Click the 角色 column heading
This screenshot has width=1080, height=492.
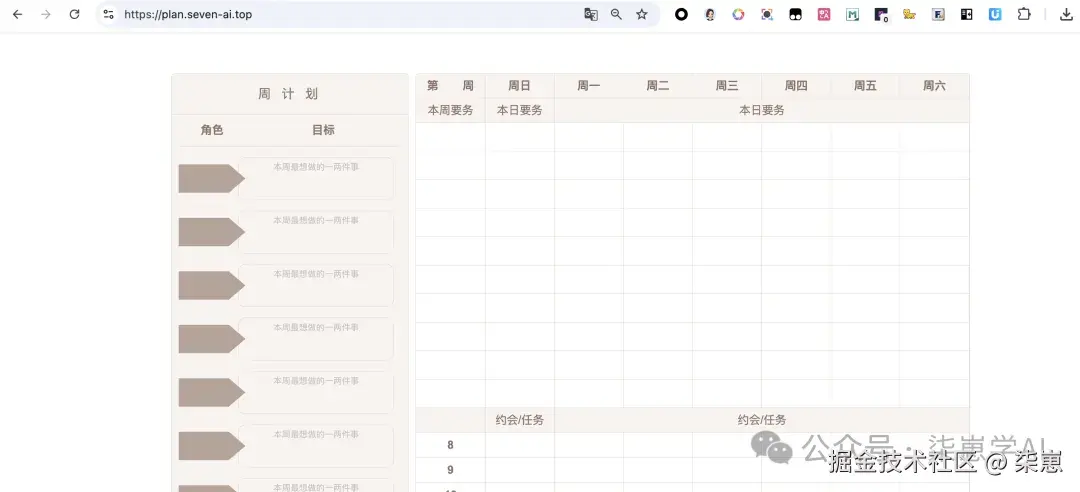[x=212, y=130]
